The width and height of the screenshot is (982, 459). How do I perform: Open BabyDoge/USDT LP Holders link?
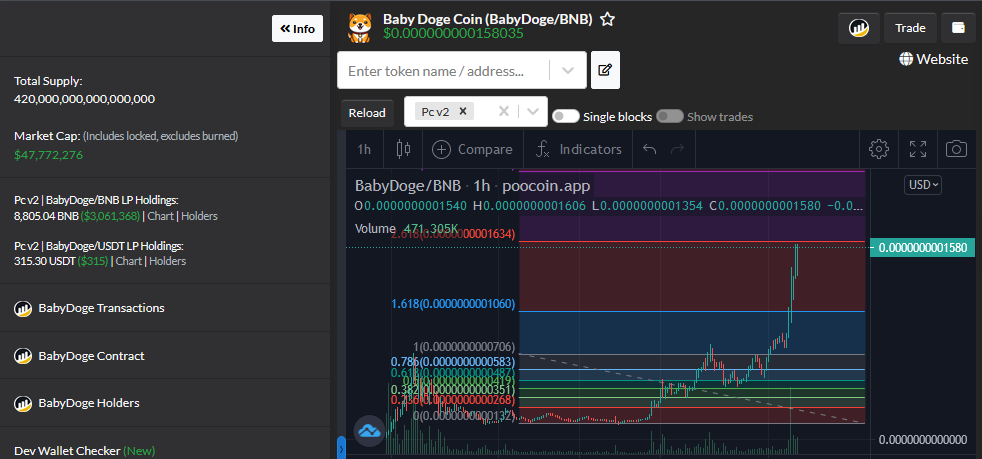point(167,261)
